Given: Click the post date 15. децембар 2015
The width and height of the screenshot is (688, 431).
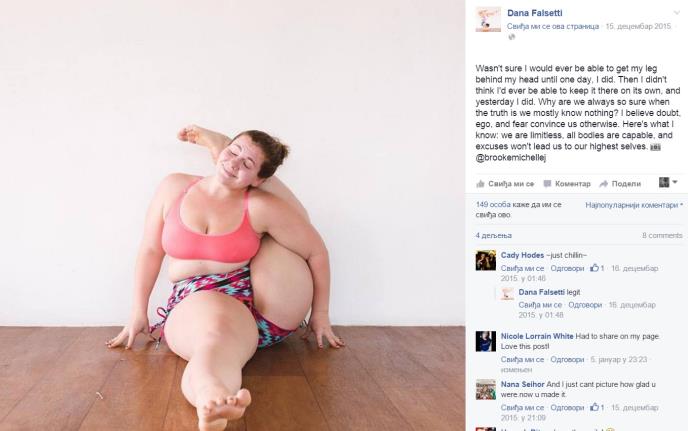Looking at the screenshot, I should click(638, 26).
